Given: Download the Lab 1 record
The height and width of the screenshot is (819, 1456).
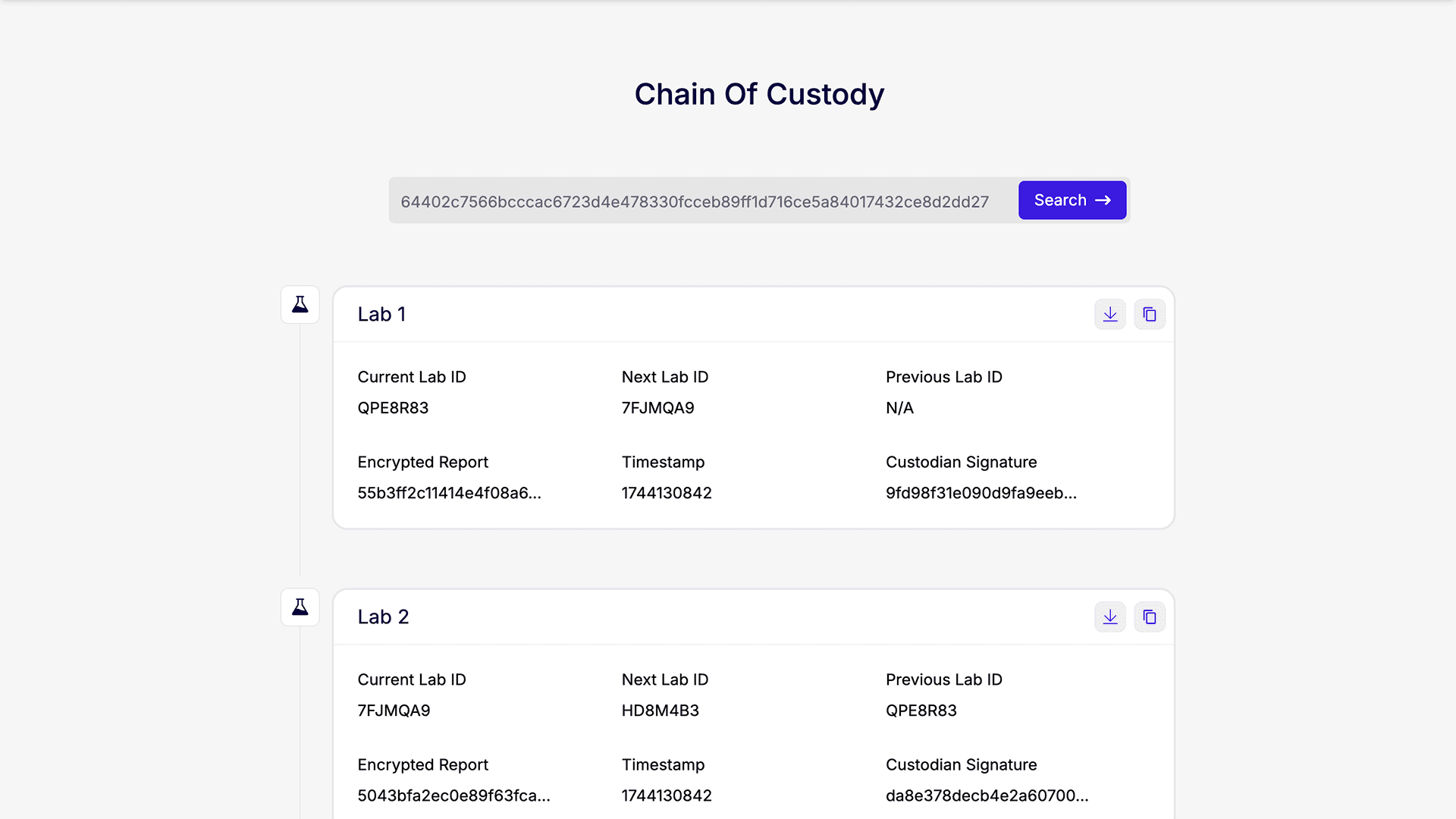Looking at the screenshot, I should 1110,315.
